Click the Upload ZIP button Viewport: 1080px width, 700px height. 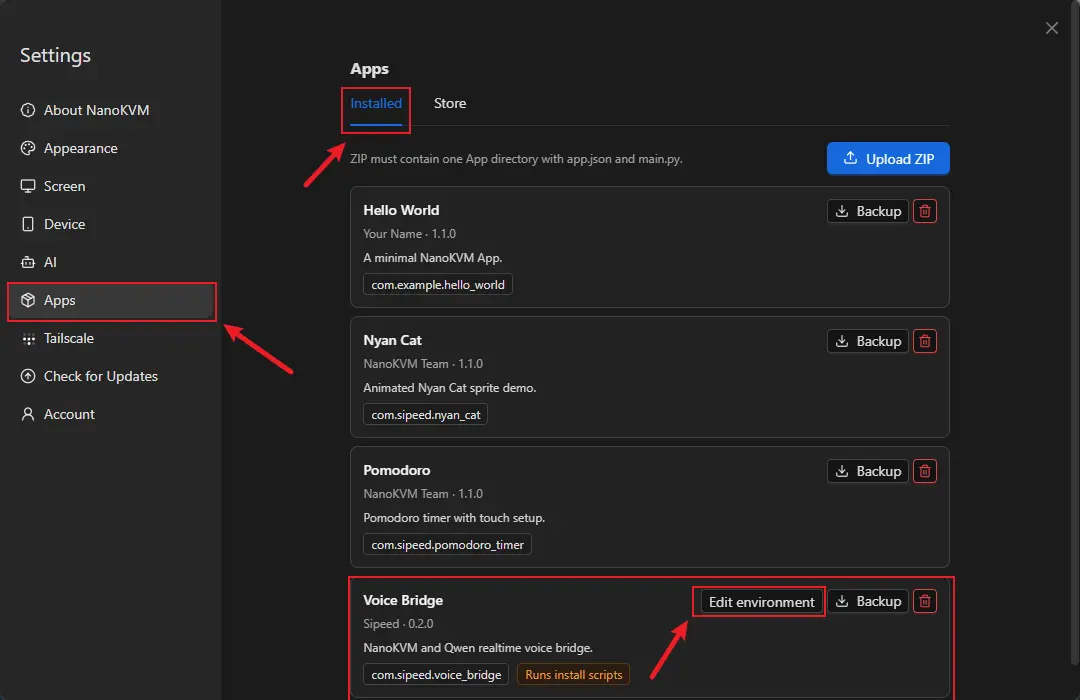[888, 158]
